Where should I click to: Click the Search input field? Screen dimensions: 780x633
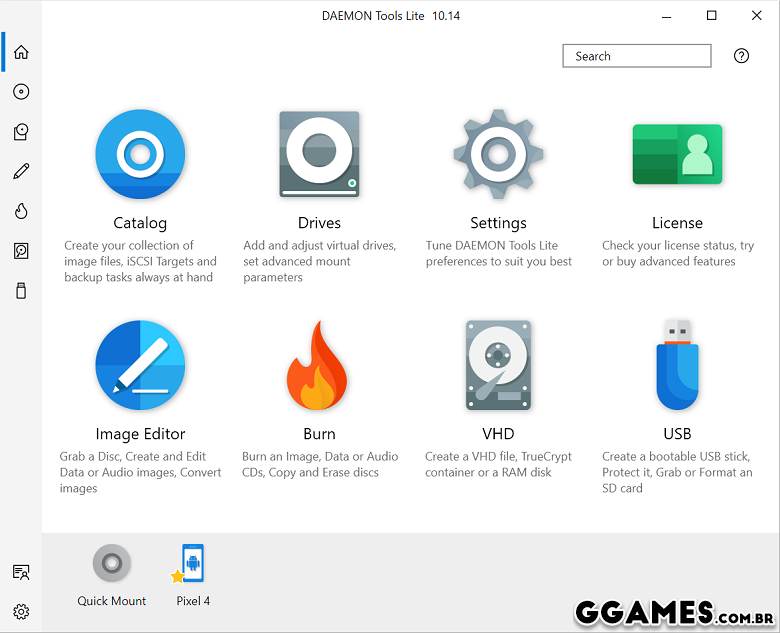click(x=636, y=56)
